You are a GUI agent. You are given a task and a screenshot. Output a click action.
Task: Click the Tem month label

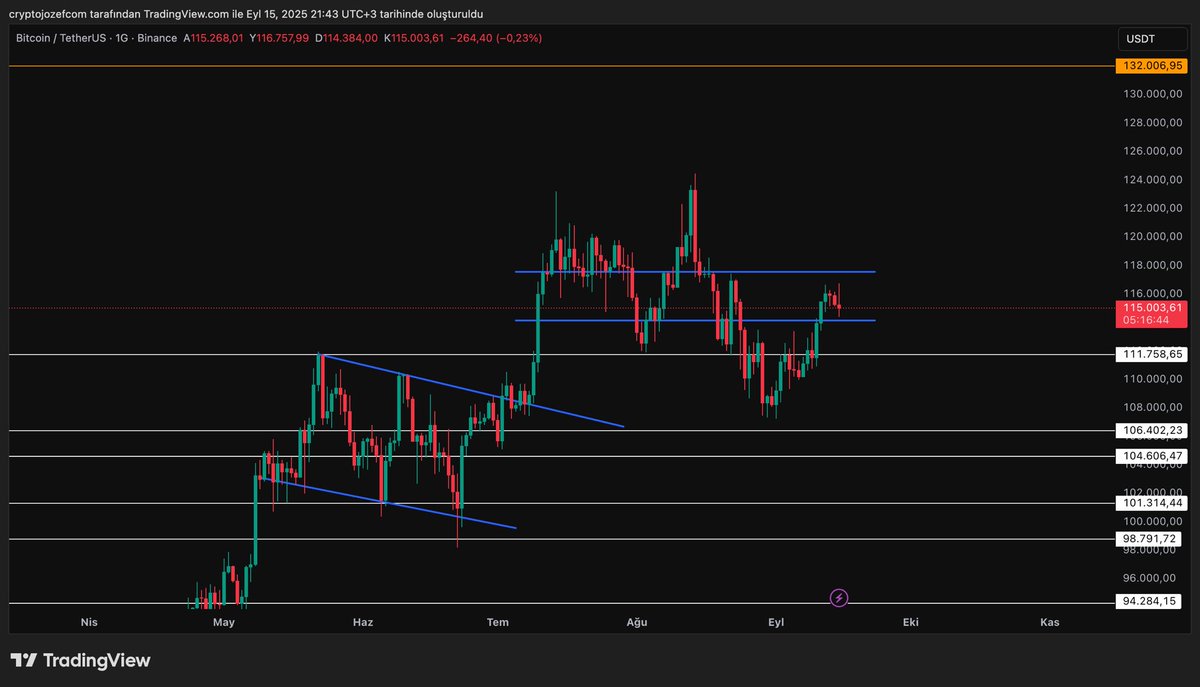tap(498, 622)
